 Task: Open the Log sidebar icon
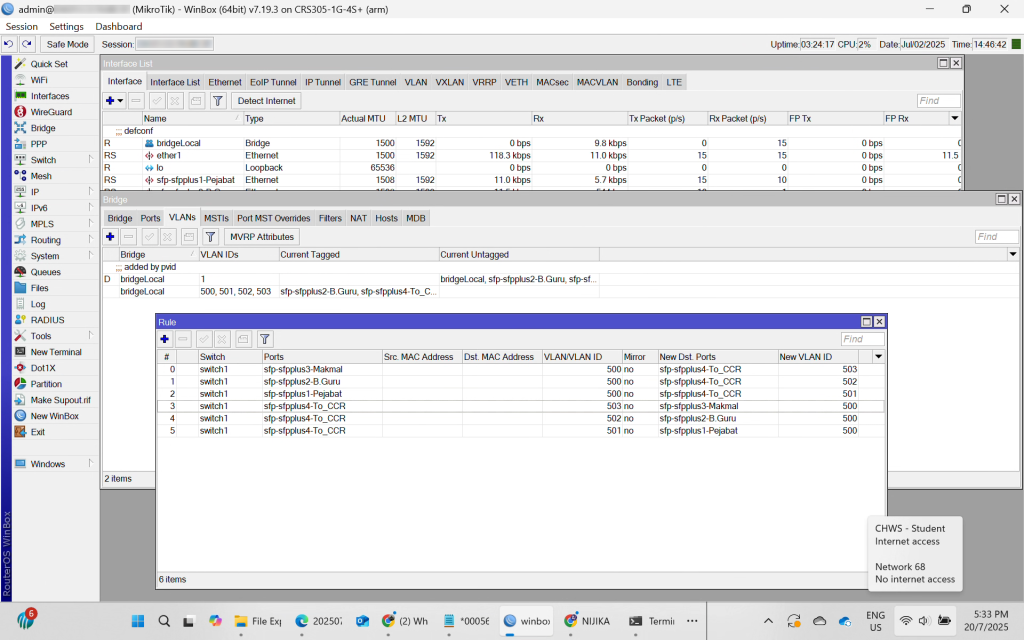pyautogui.click(x=21, y=304)
